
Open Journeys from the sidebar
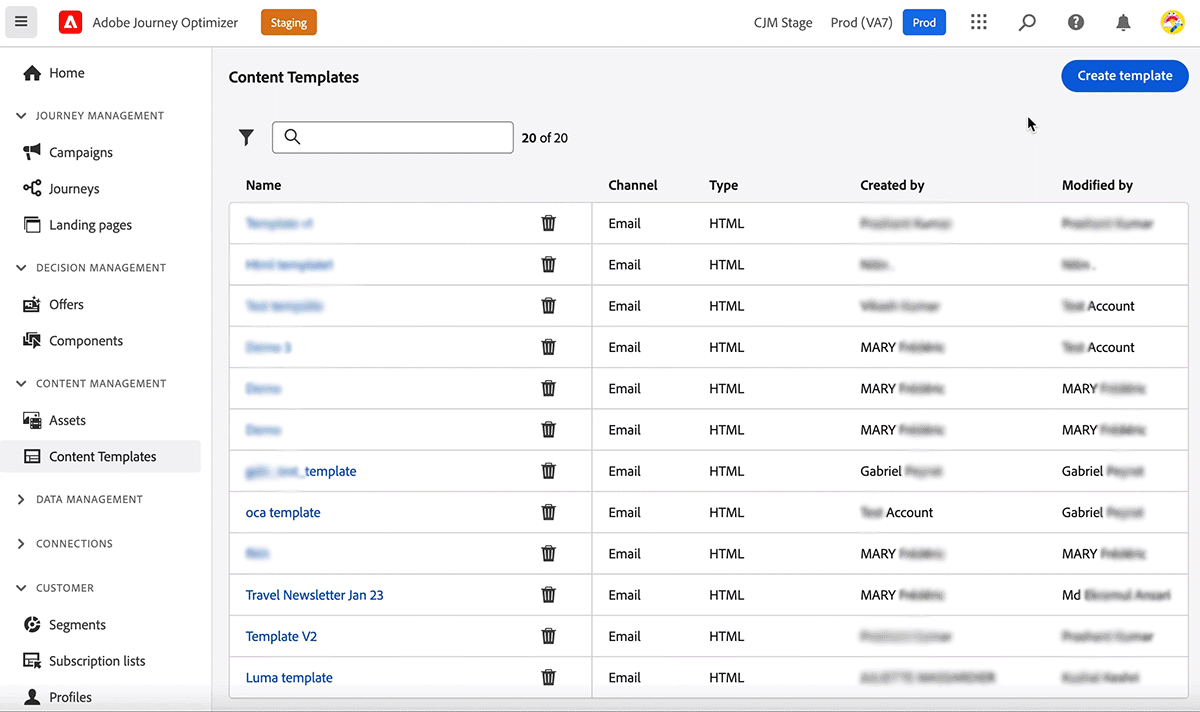74,189
